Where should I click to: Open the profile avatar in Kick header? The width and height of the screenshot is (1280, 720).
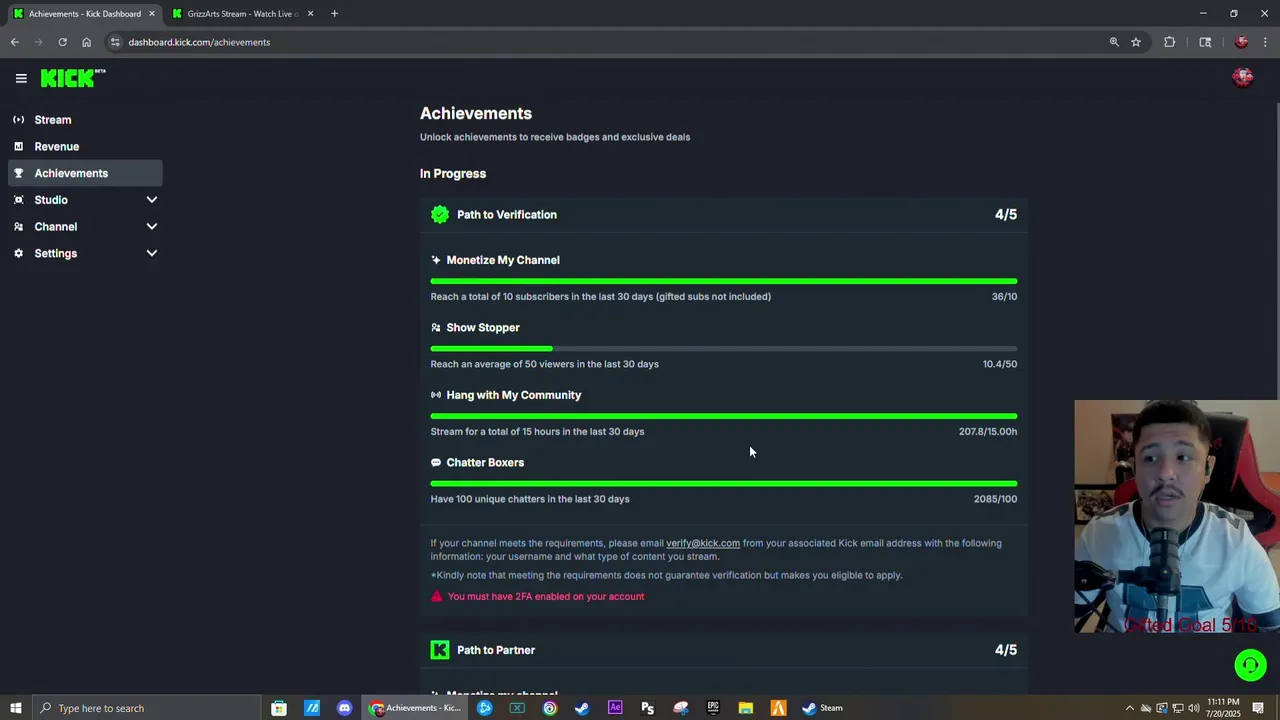pos(1243,78)
